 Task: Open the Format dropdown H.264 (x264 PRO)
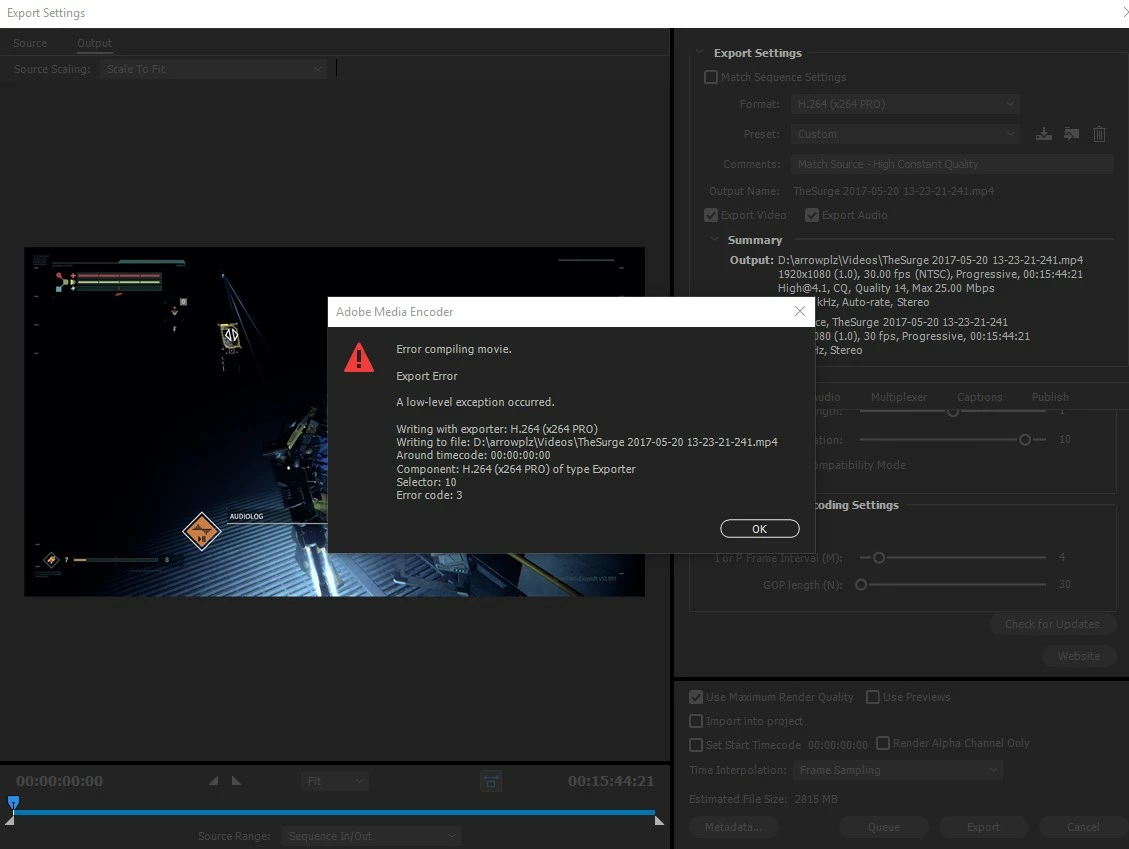905,104
